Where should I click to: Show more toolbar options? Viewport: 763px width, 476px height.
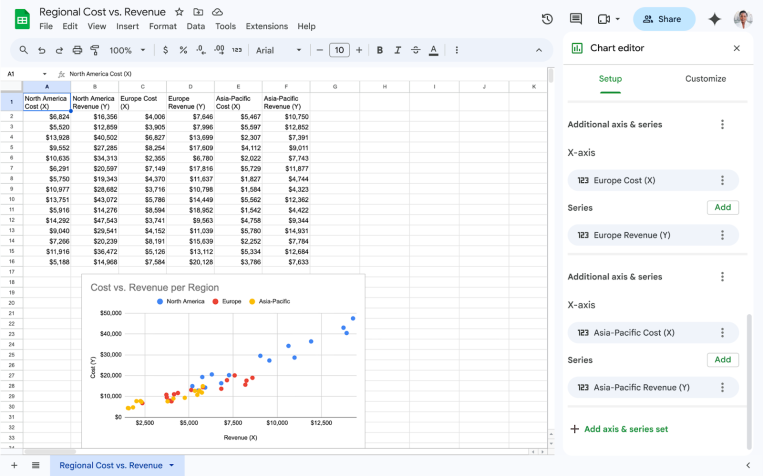pyautogui.click(x=456, y=50)
